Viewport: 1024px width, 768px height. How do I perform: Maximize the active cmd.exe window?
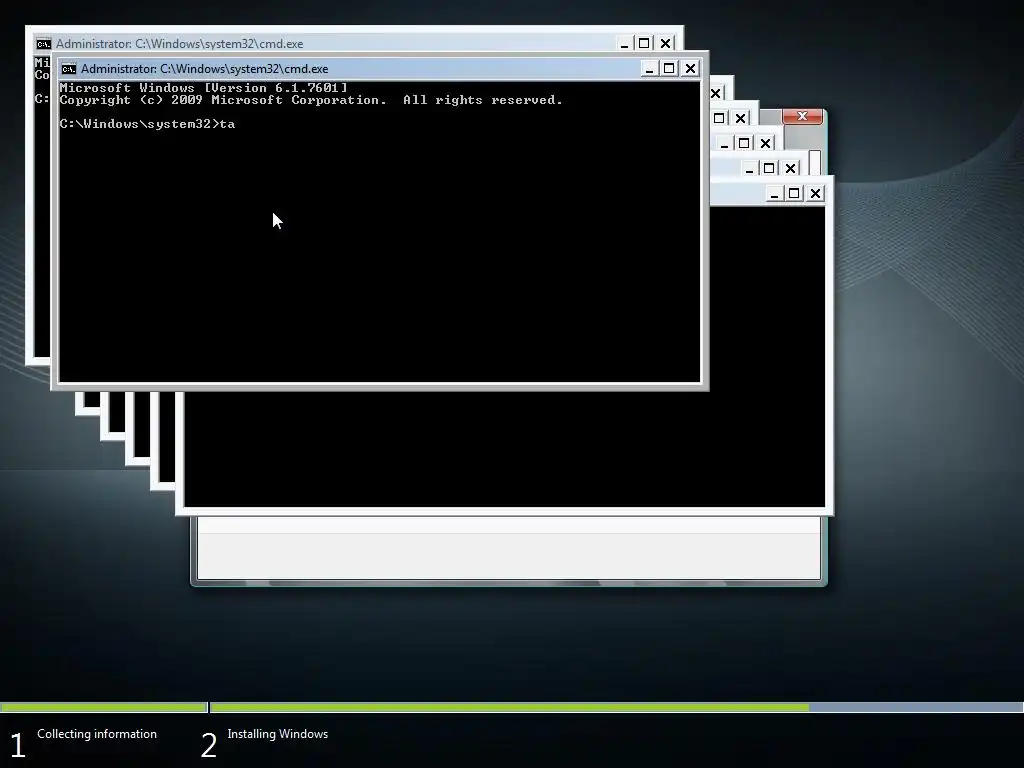[x=669, y=69]
